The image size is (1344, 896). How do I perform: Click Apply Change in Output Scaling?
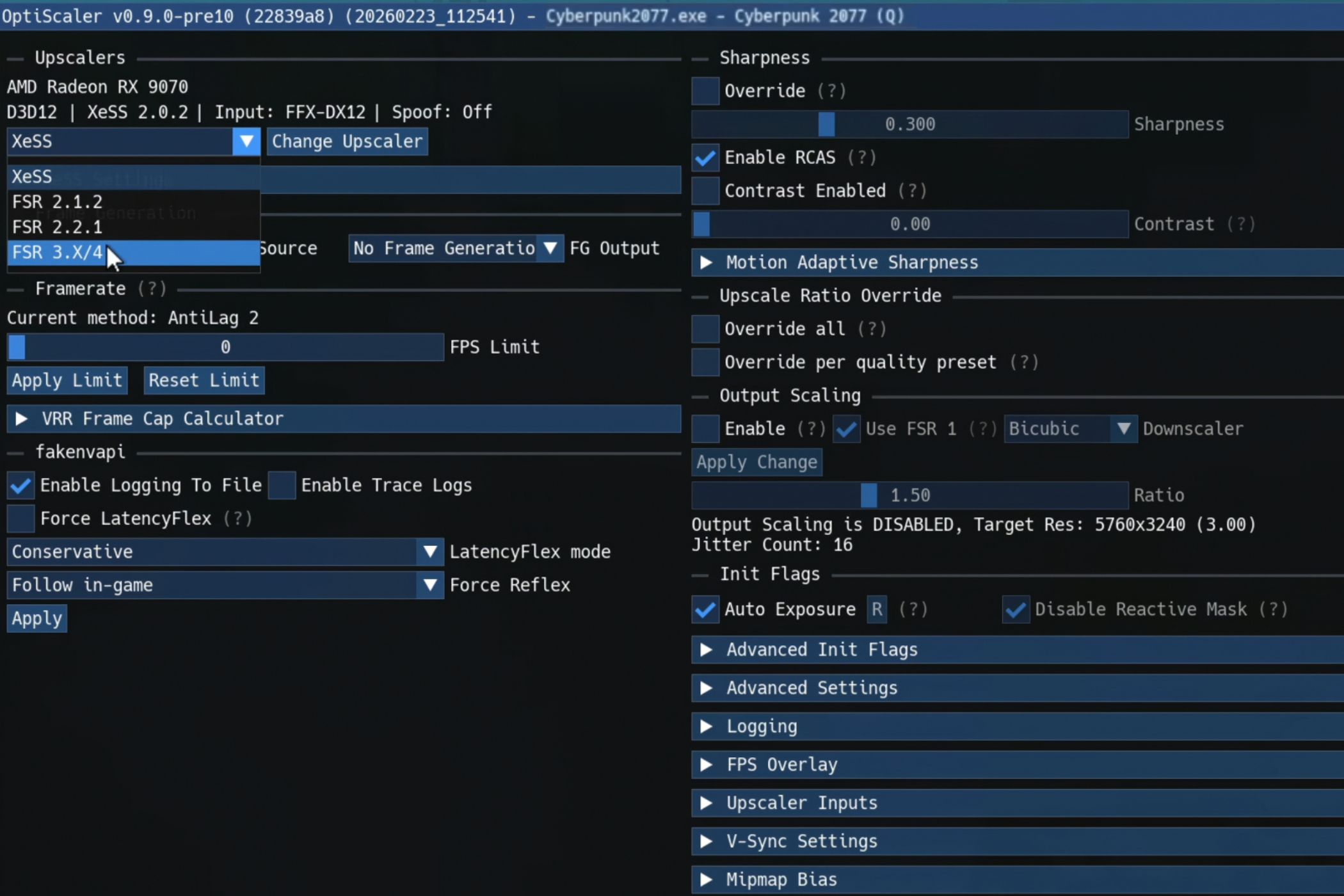point(756,462)
